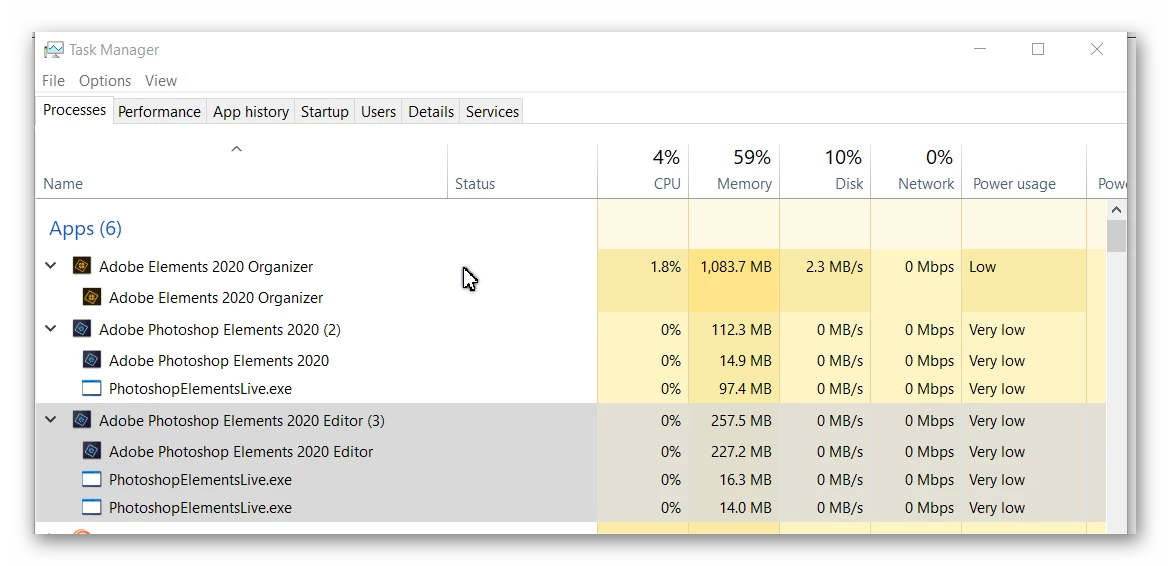This screenshot has width=1168, height=566.
Task: Maximize the Task Manager window
Action: pos(1038,49)
